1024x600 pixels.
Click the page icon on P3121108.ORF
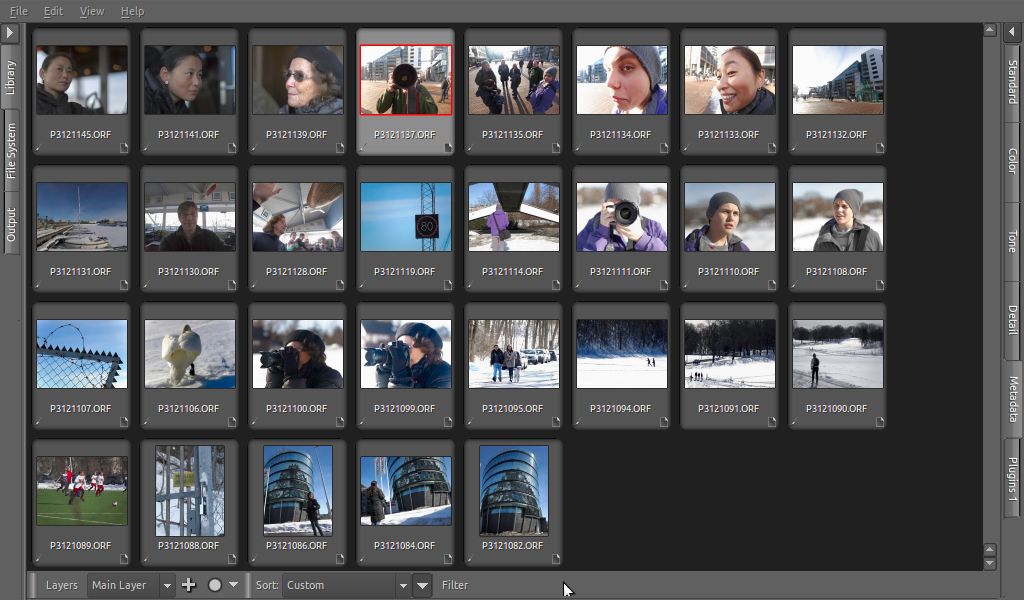pos(880,285)
